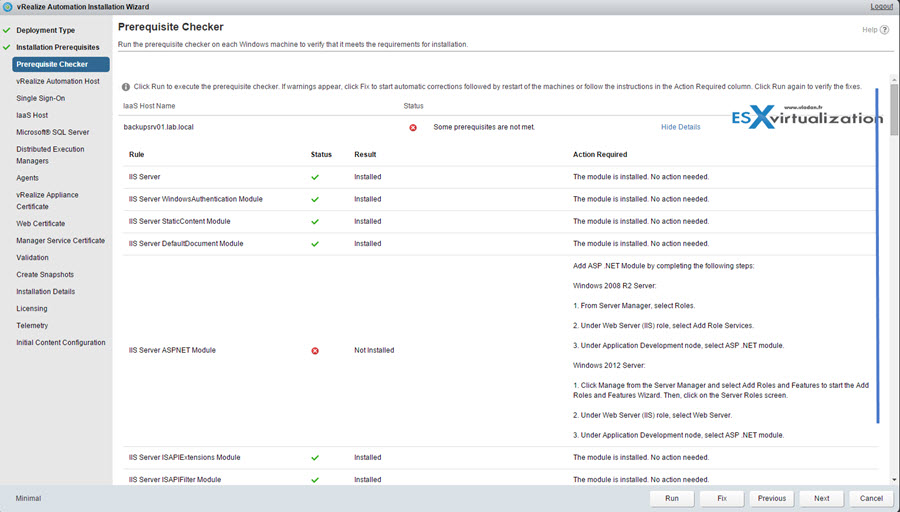Open Initial Content Configuration step
Screen dimensions: 900x512
point(61,343)
